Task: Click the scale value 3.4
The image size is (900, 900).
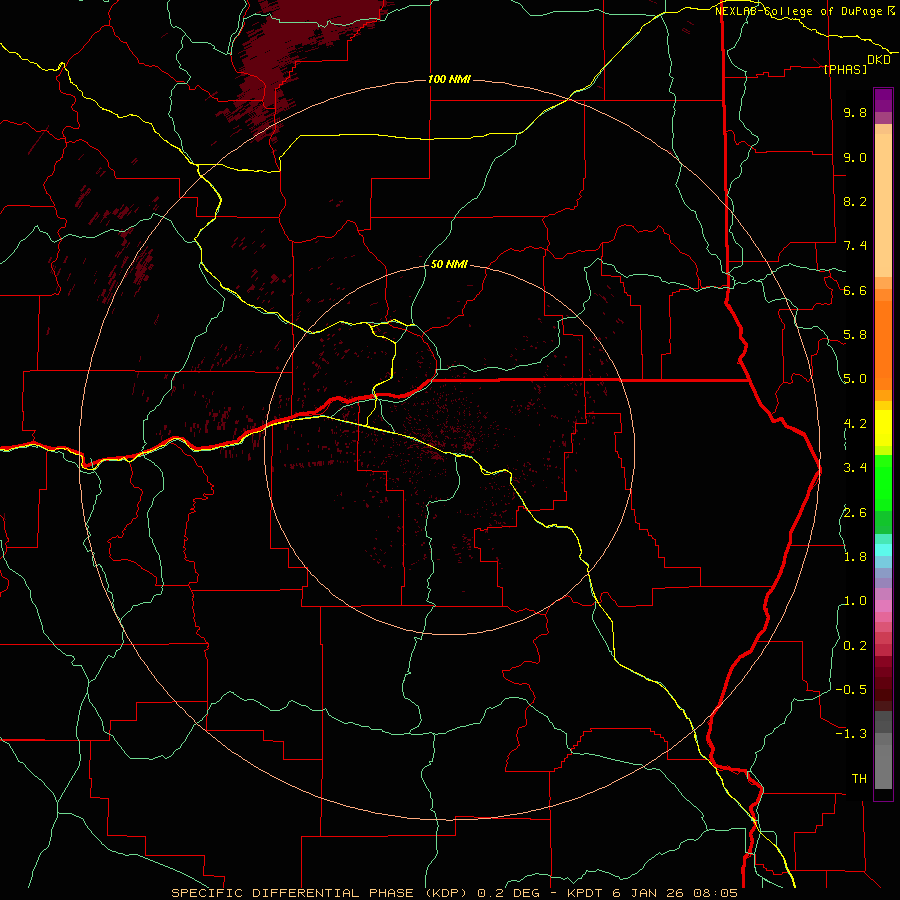Action: coord(855,468)
